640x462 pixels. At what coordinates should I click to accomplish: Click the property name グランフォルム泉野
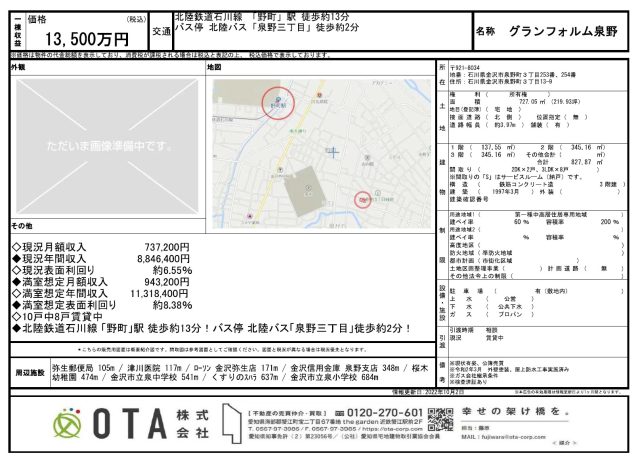[563, 31]
